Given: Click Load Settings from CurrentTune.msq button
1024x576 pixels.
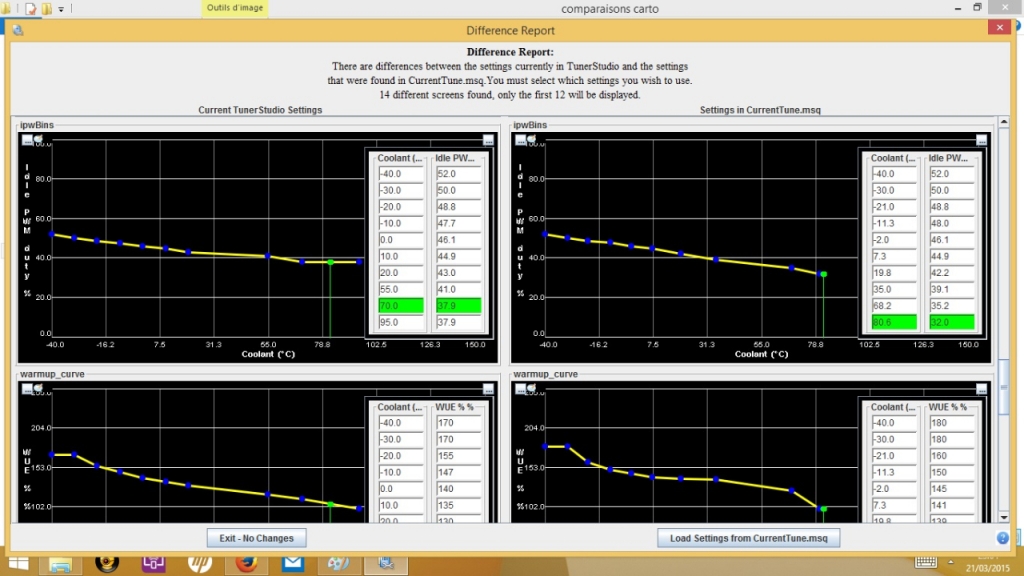Looking at the screenshot, I should 748,538.
